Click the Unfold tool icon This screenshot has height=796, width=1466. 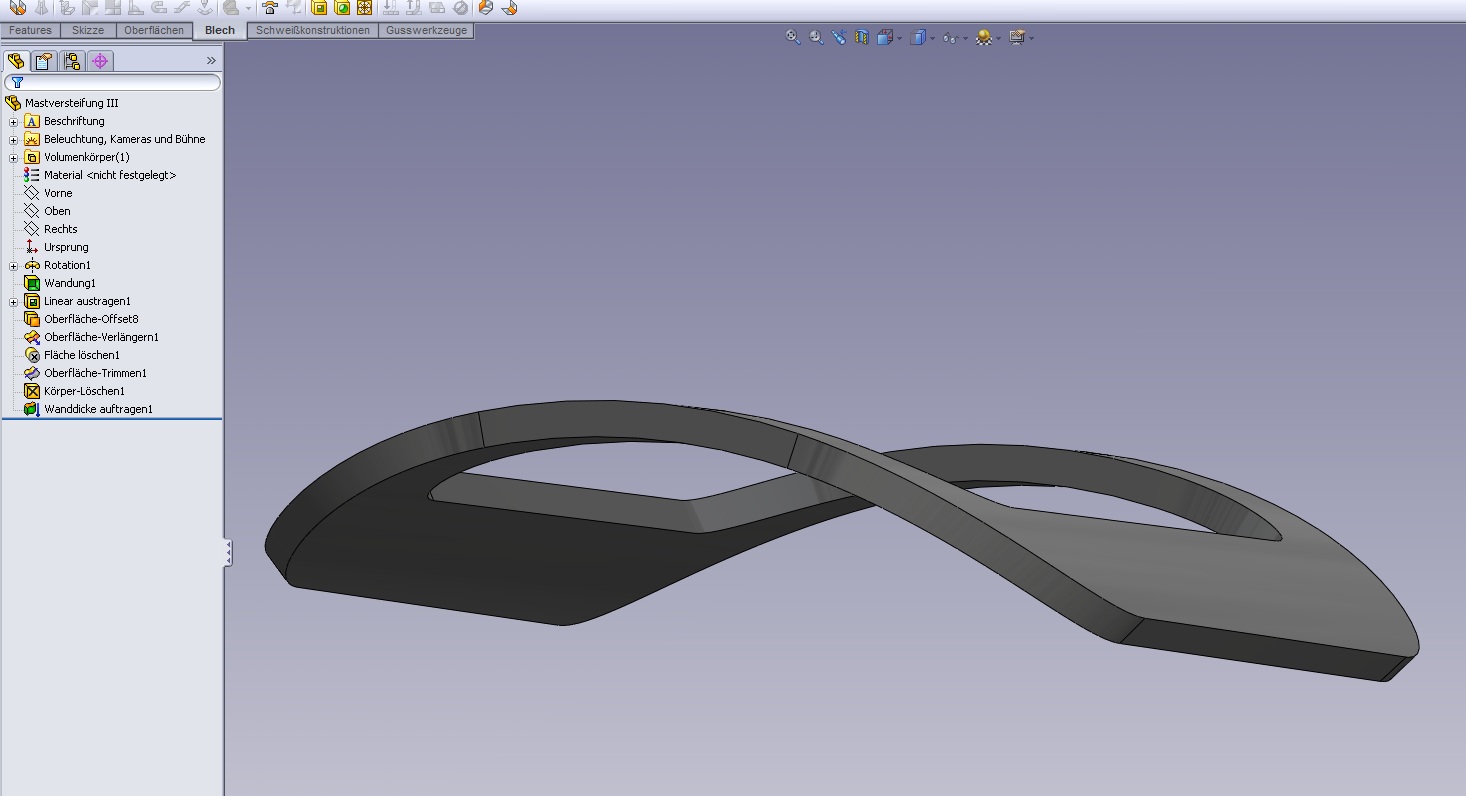[390, 7]
